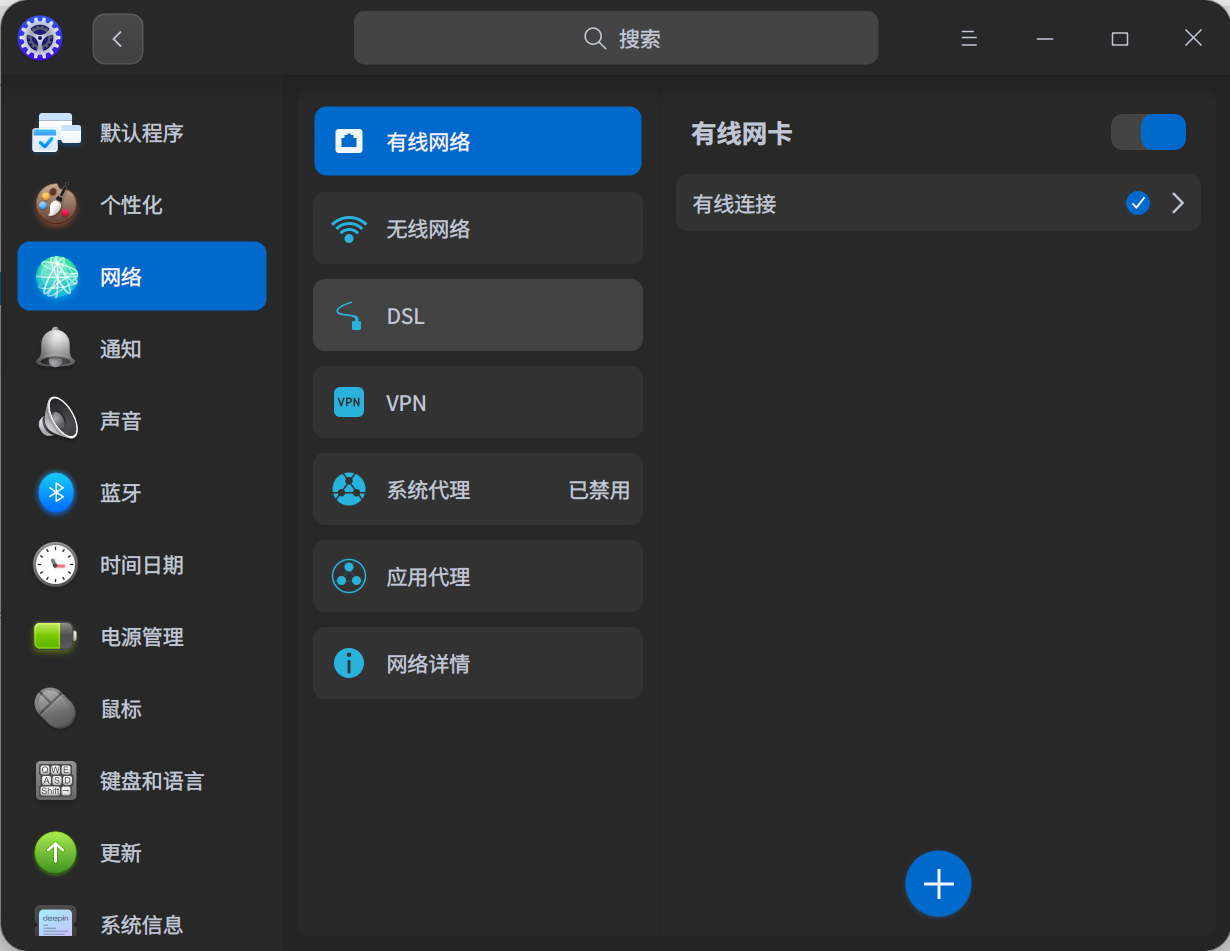The width and height of the screenshot is (1230, 951).
Task: Click the 时间日期 clock icon
Action: click(56, 565)
